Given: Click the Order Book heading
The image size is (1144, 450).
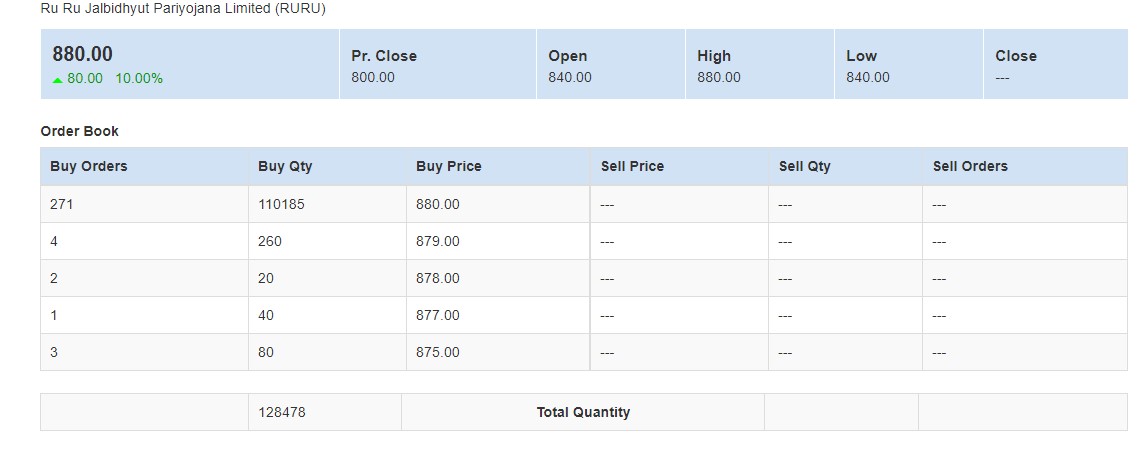Looking at the screenshot, I should [x=80, y=131].
